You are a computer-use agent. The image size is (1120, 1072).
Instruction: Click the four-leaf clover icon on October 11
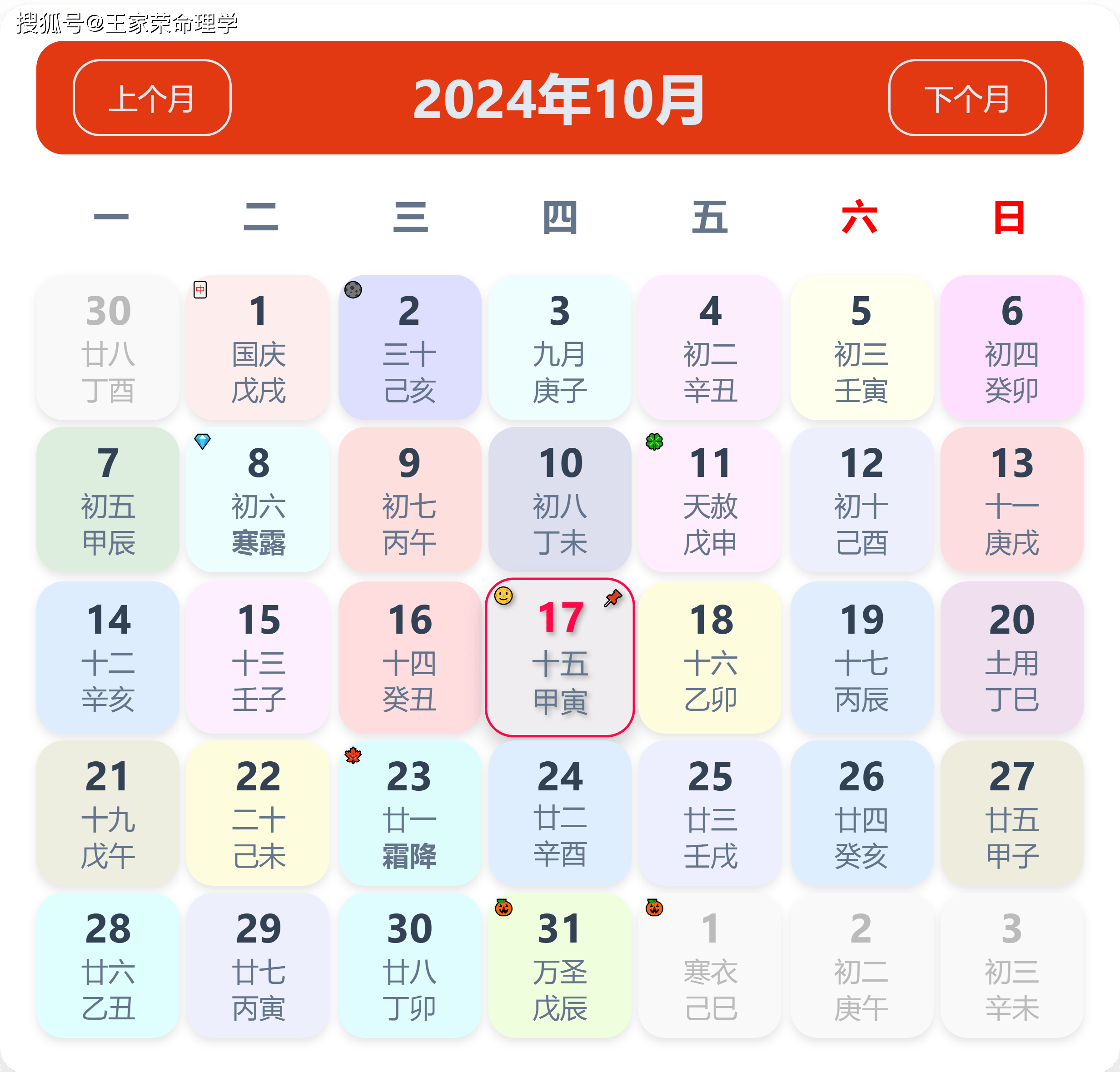tap(654, 442)
